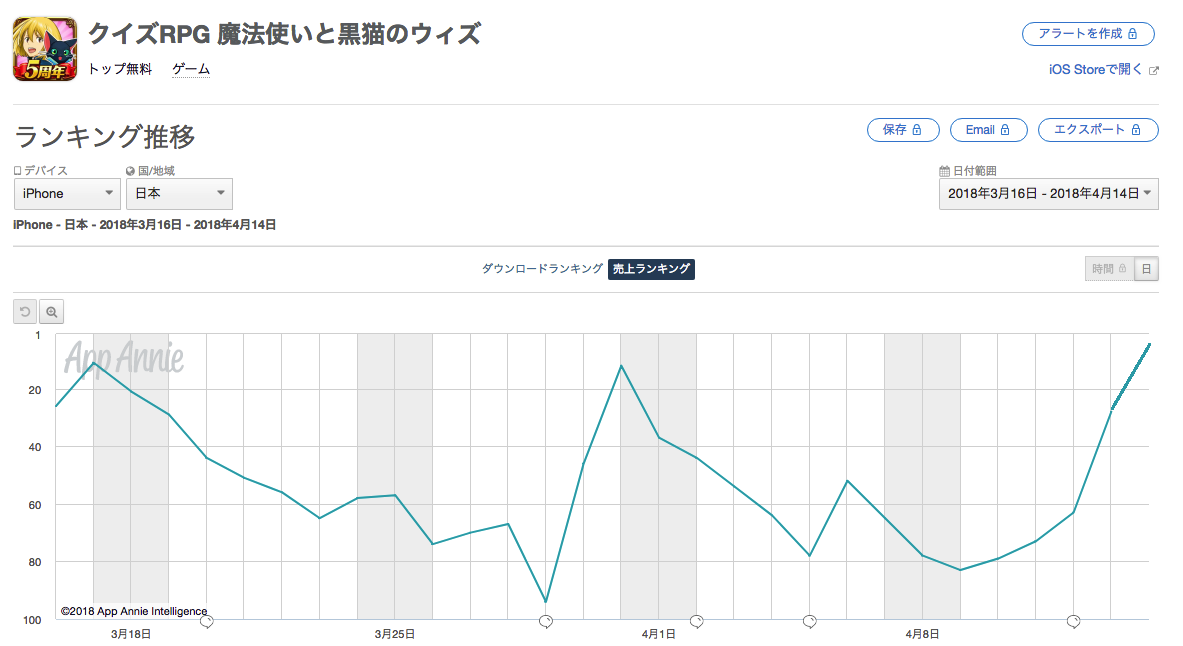The width and height of the screenshot is (1183, 646).
Task: Click the calendar icon next to 日付範囲
Action: click(x=944, y=171)
